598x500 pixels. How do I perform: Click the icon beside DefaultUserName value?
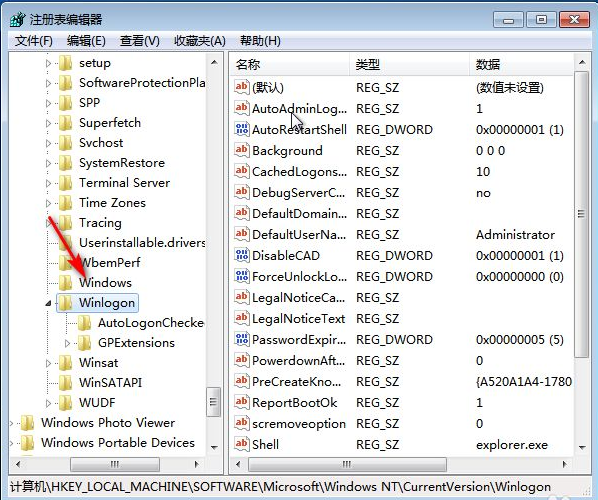[x=242, y=234]
